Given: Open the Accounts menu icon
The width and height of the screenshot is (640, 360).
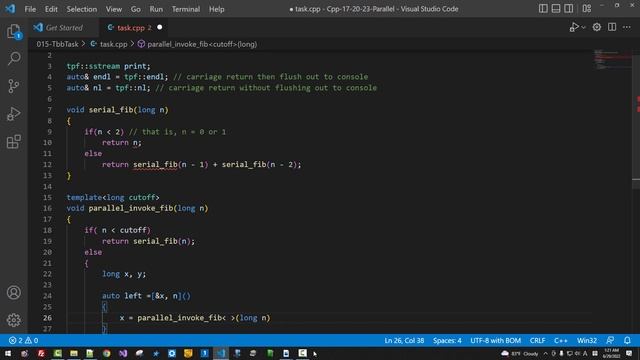Looking at the screenshot, I should (x=13, y=293).
